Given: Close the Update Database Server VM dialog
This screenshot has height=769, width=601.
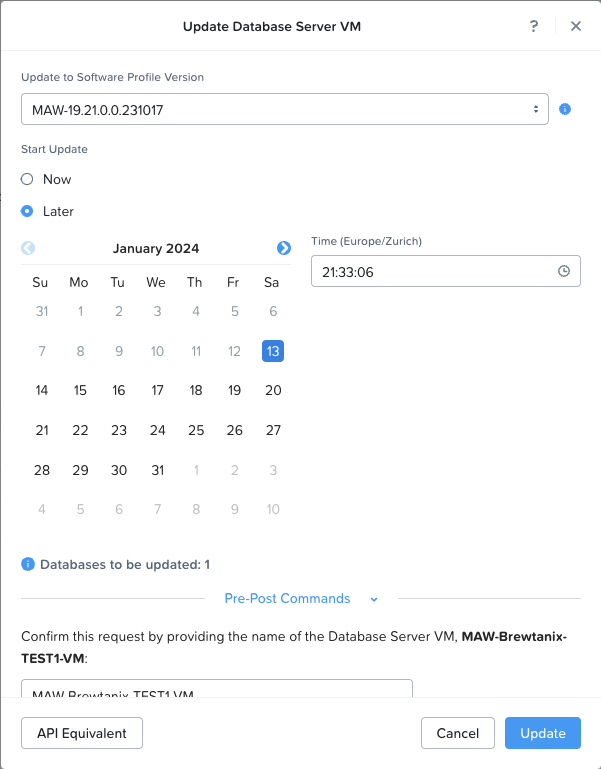Looking at the screenshot, I should (x=576, y=26).
